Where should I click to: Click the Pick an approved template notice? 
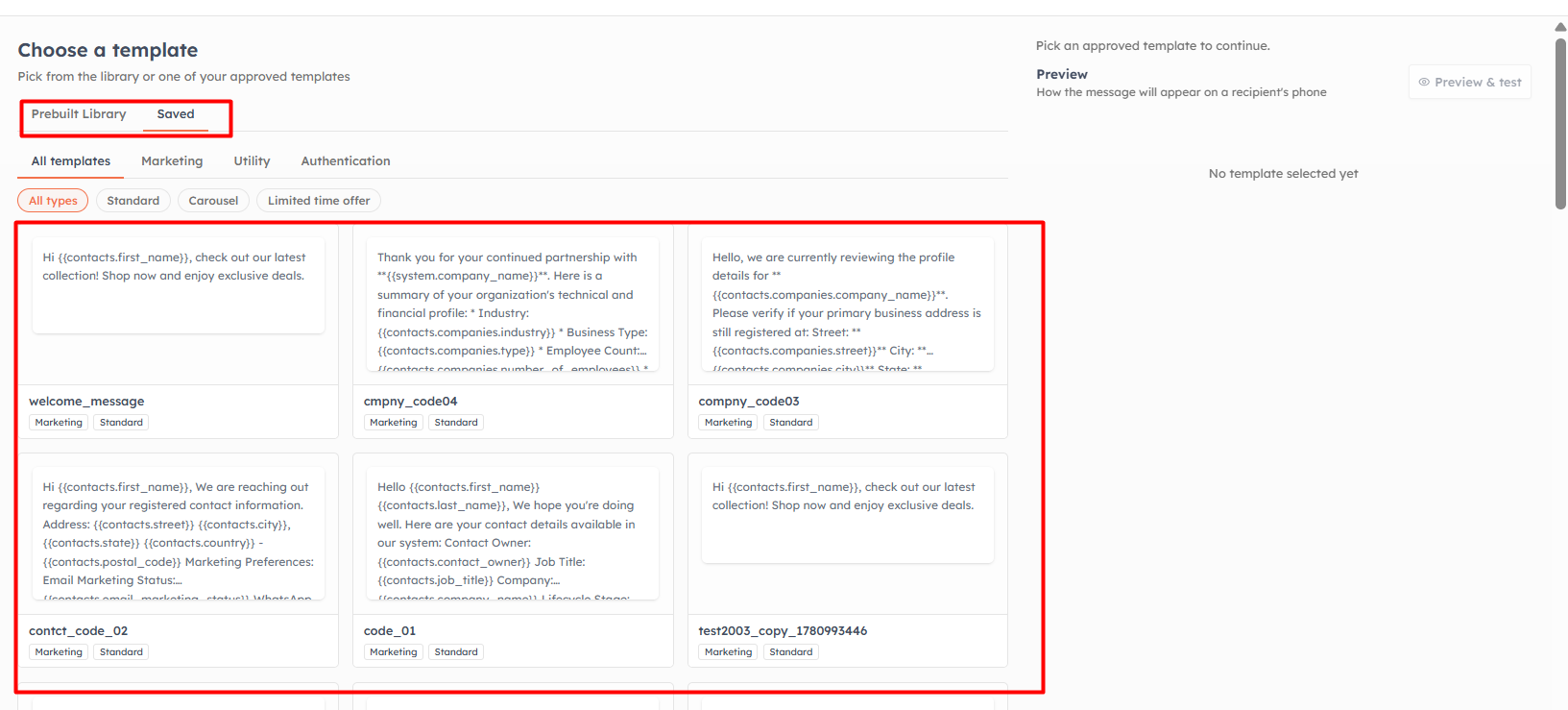pyautogui.click(x=1152, y=46)
